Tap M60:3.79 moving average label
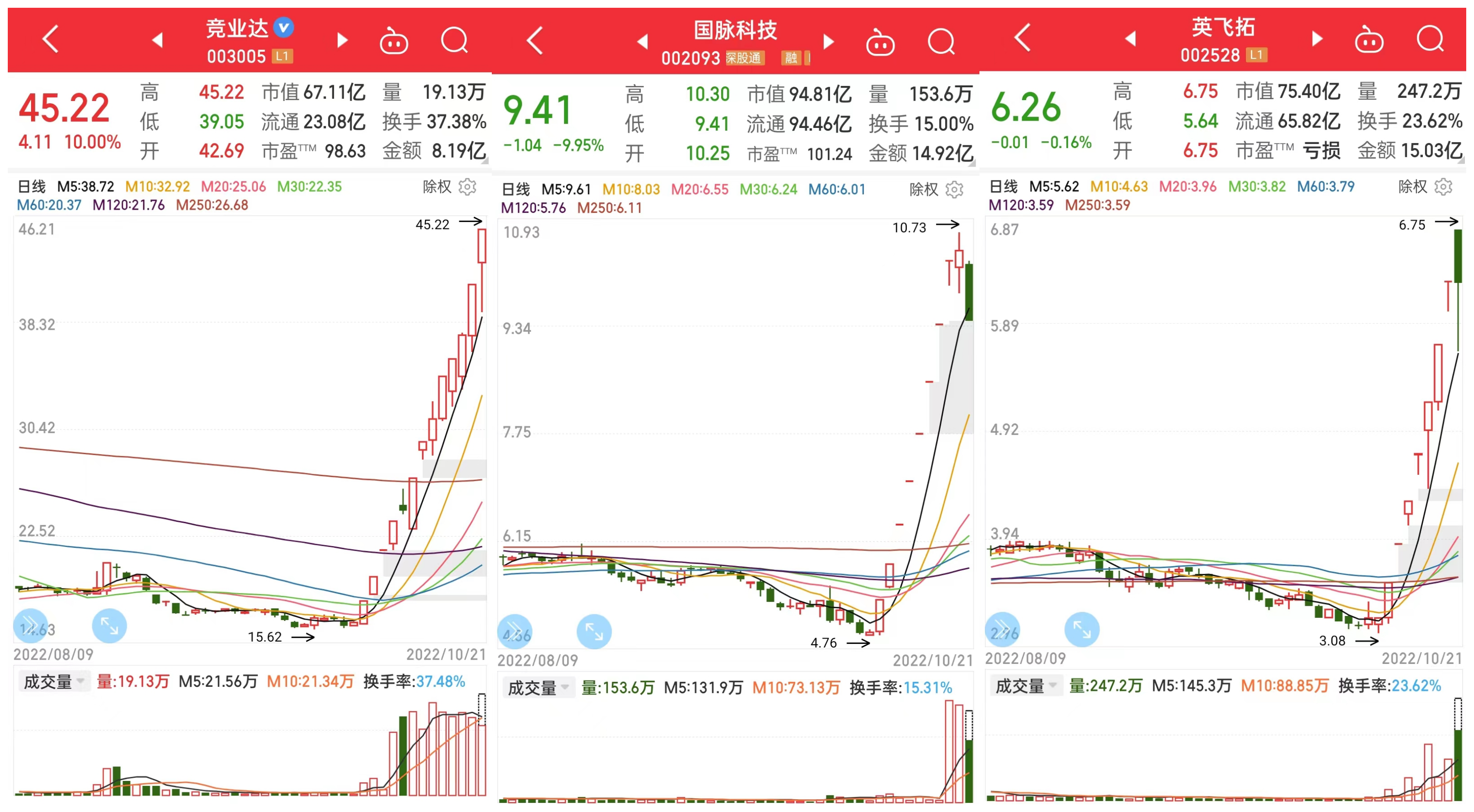Screen dimensions: 1474x812 click(1325, 186)
